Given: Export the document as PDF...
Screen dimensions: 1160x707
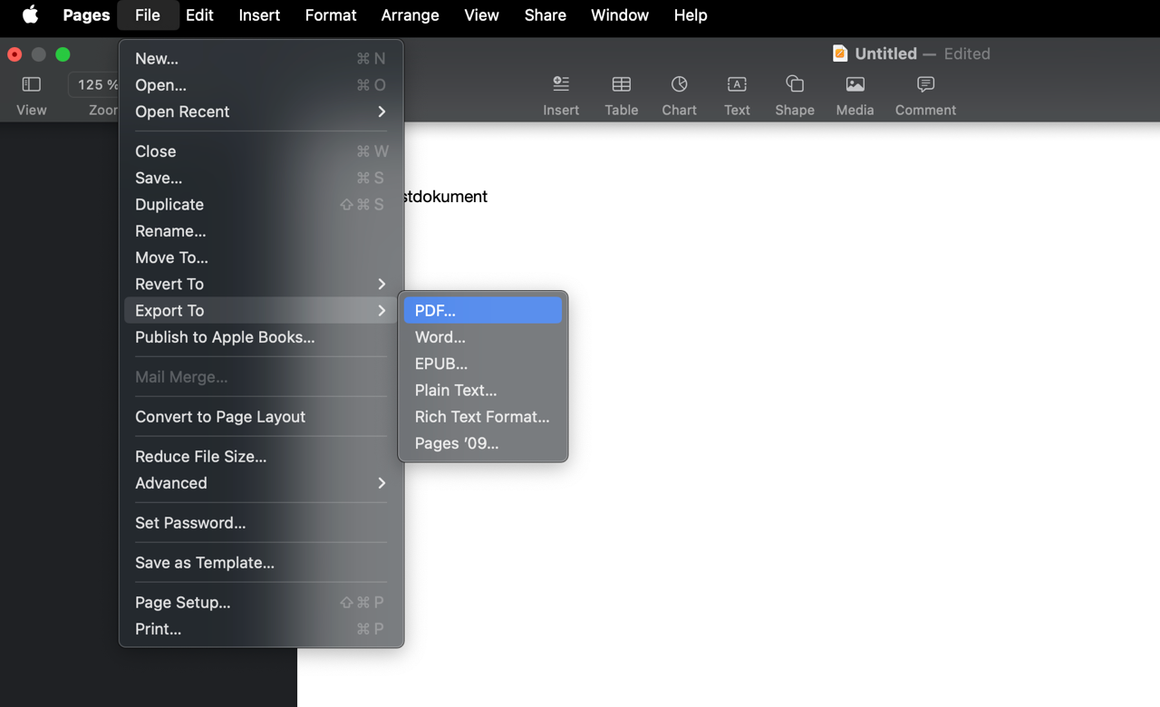Looking at the screenshot, I should tap(482, 311).
